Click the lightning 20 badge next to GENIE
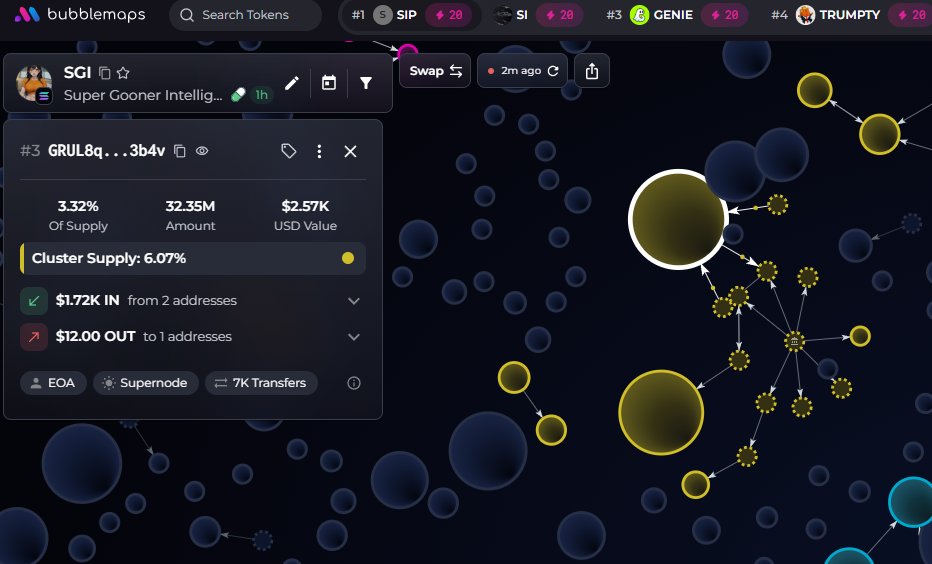 (x=725, y=15)
